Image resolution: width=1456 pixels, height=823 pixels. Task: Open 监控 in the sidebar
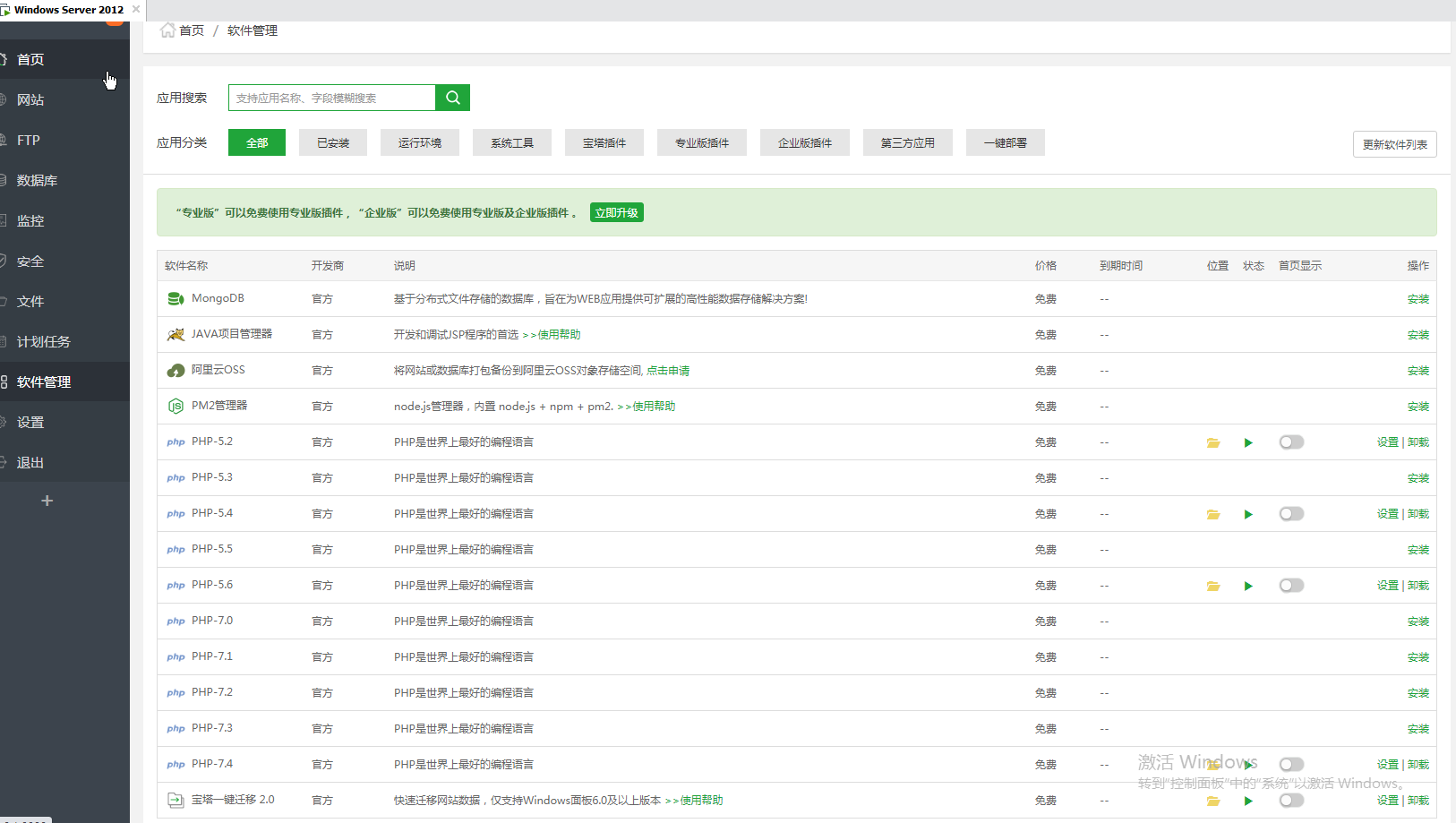point(64,220)
